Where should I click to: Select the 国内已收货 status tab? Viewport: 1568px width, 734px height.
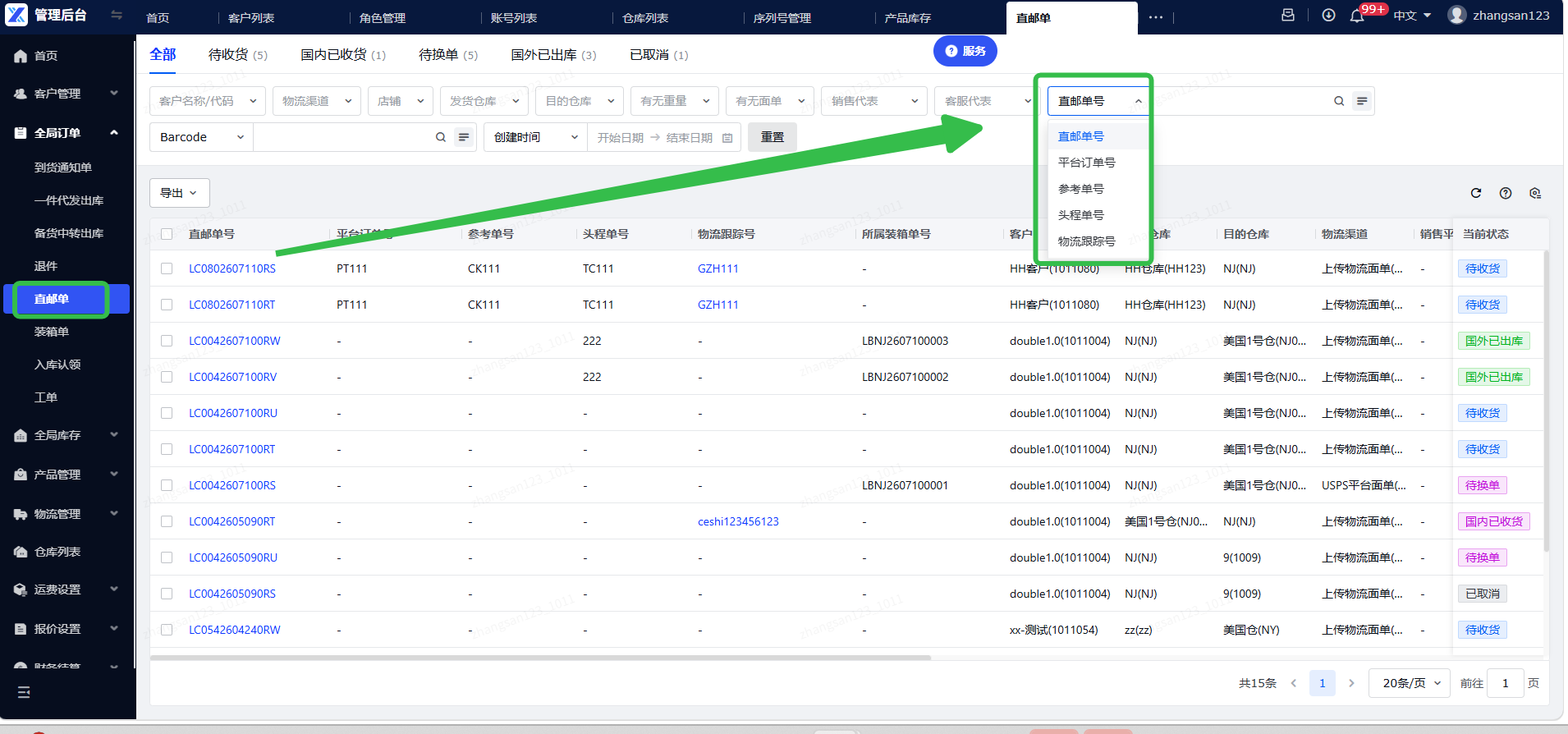pyautogui.click(x=343, y=54)
